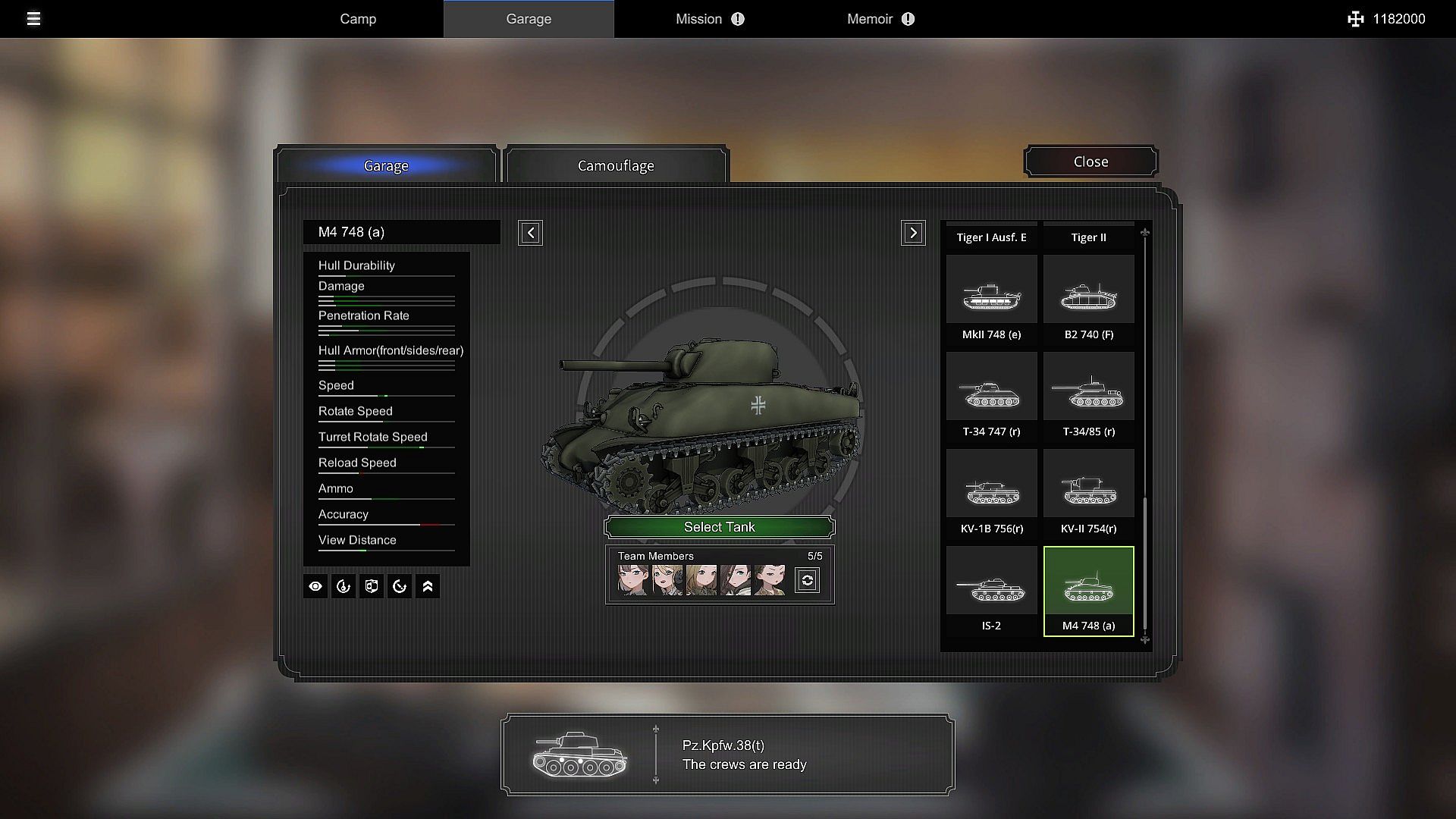Select the T-34/85 (r) tank
Screen dimensions: 1456x819
pyautogui.click(x=1088, y=397)
